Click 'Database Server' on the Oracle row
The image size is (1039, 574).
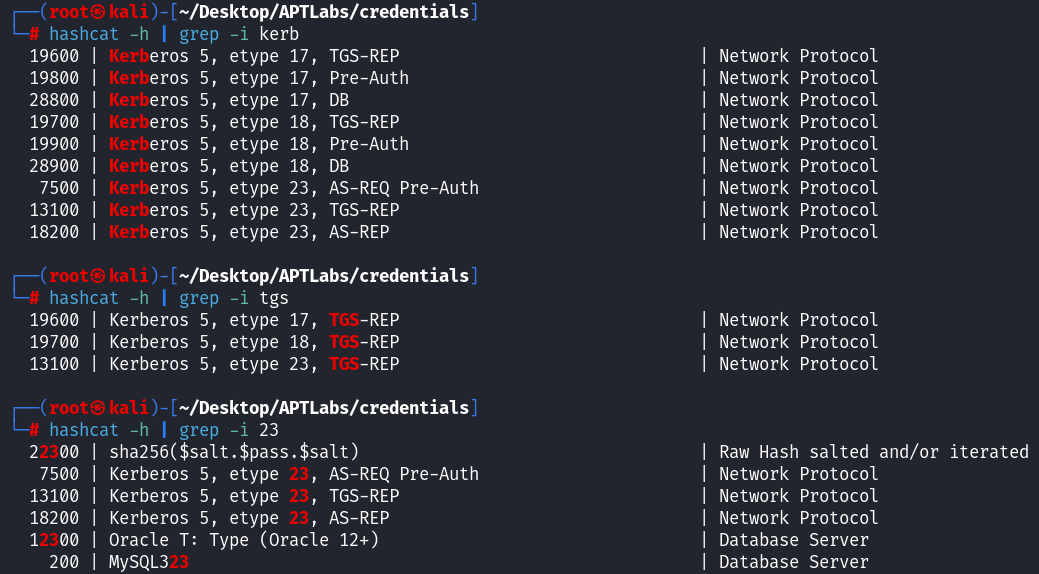pos(793,540)
